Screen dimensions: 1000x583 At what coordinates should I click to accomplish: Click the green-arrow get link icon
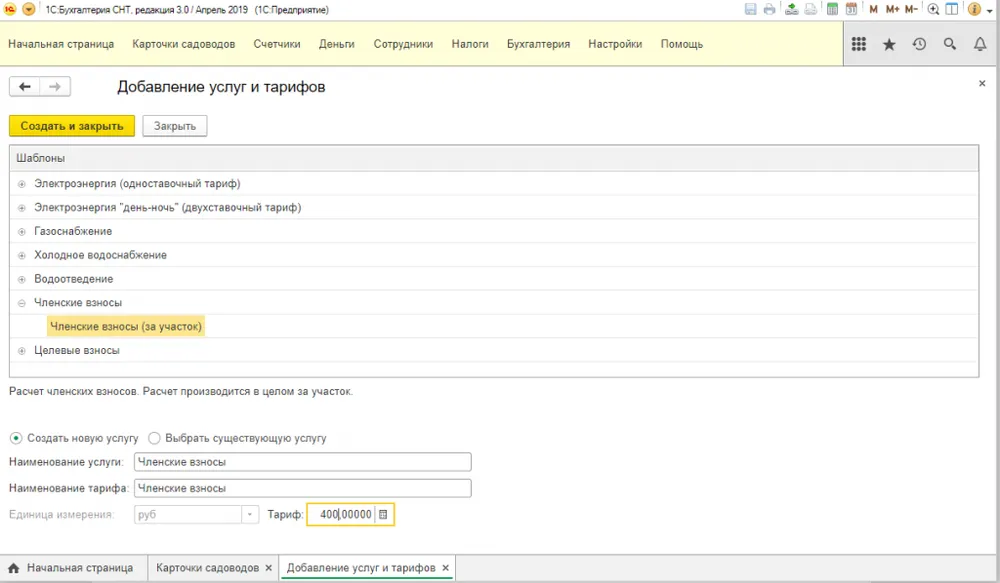pos(791,9)
